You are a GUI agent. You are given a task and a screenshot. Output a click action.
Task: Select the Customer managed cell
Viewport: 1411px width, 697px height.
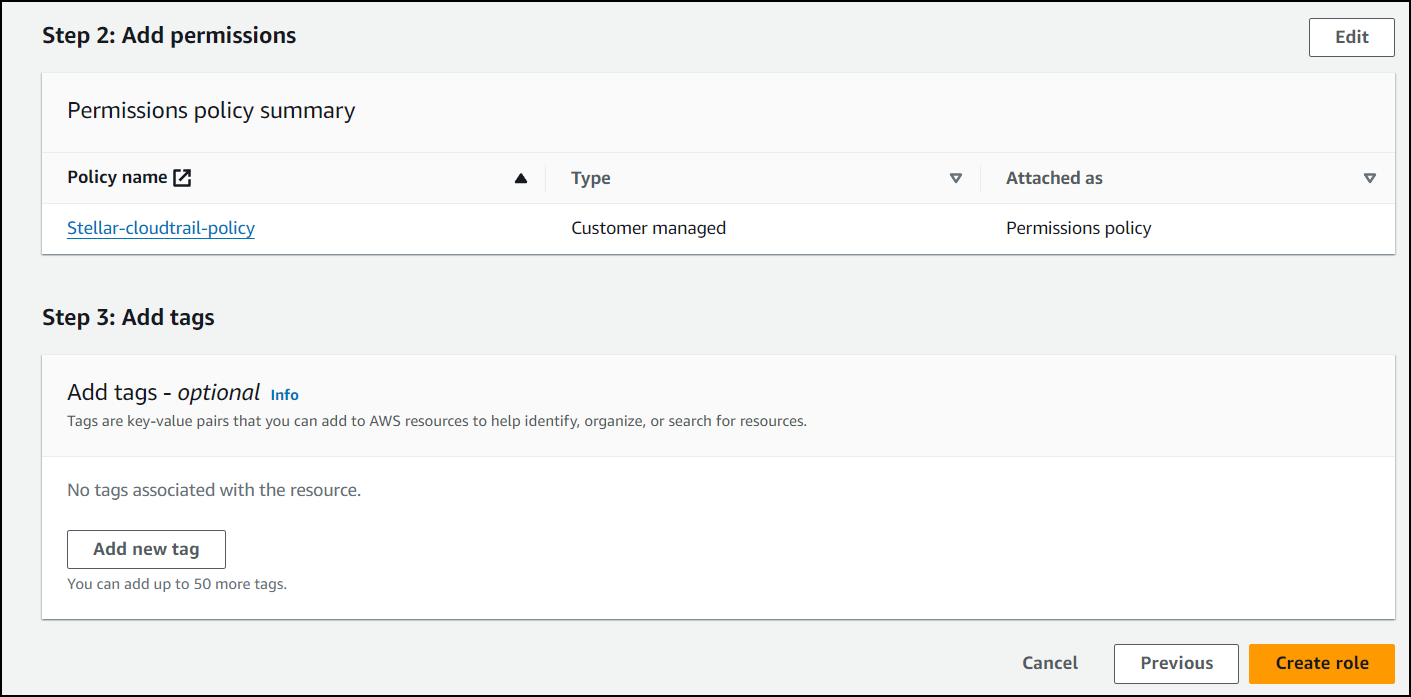[648, 228]
